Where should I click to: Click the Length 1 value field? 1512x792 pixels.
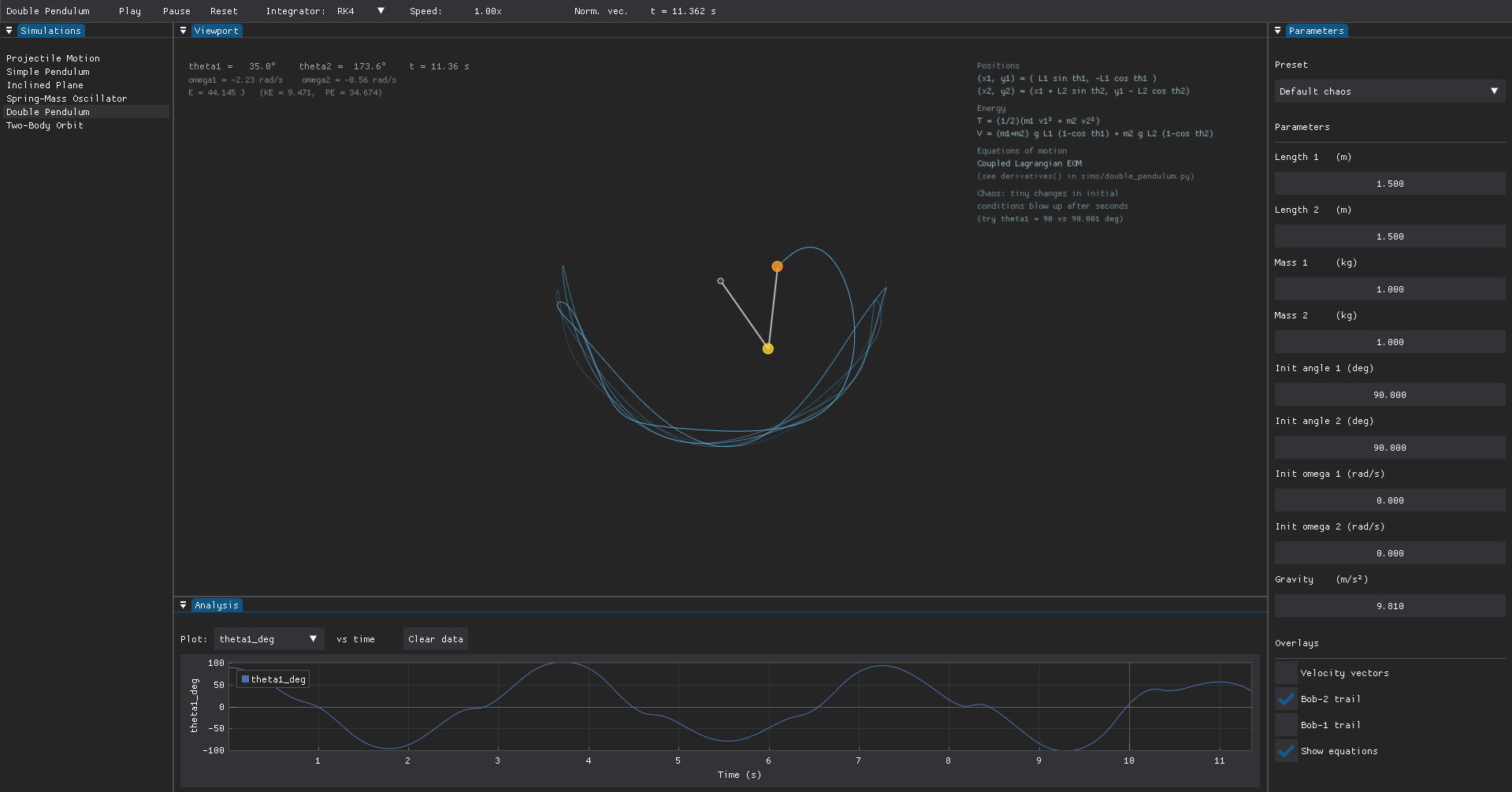tap(1390, 184)
